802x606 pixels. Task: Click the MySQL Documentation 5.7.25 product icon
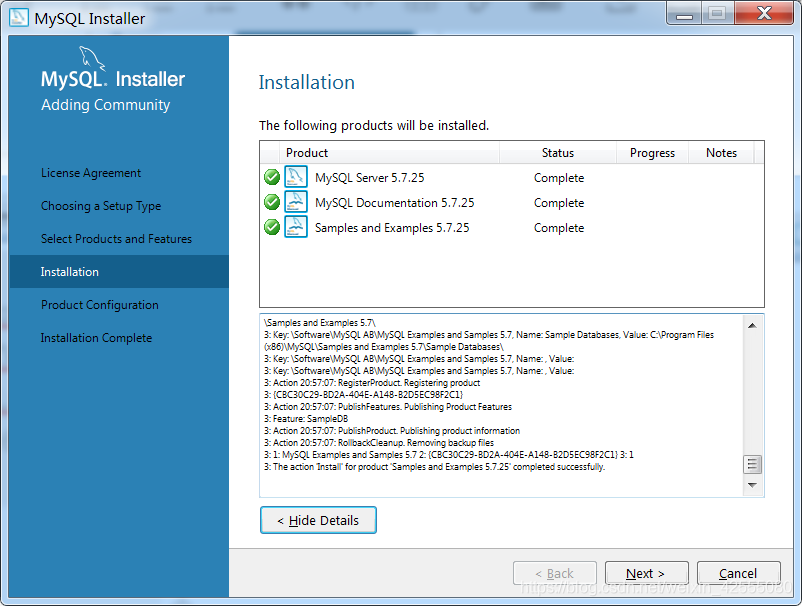click(x=296, y=202)
